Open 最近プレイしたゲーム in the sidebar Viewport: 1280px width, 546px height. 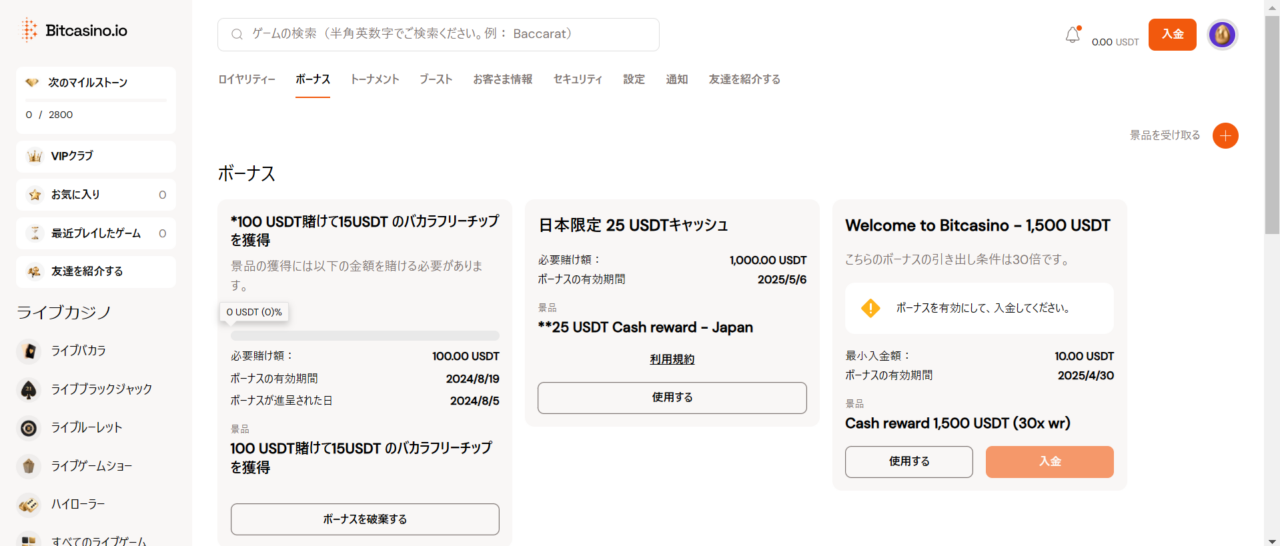[x=96, y=233]
